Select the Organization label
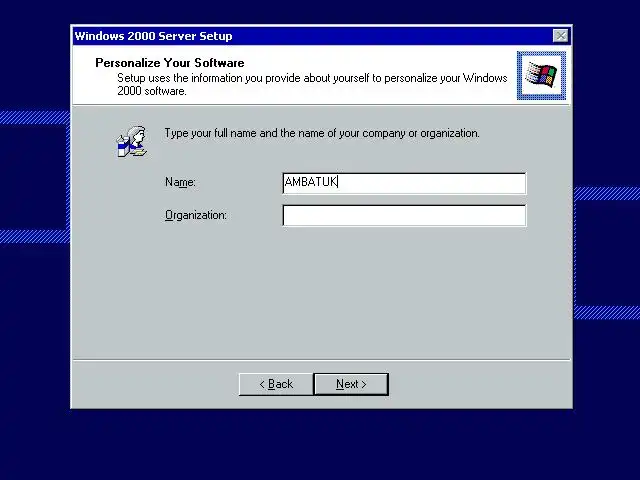This screenshot has width=640, height=480. pyautogui.click(x=196, y=215)
